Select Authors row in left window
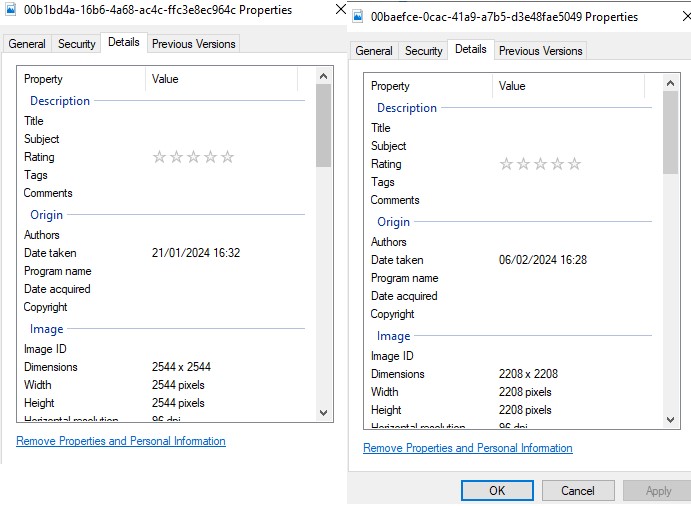Viewport: 691px width, 506px height. click(x=164, y=235)
